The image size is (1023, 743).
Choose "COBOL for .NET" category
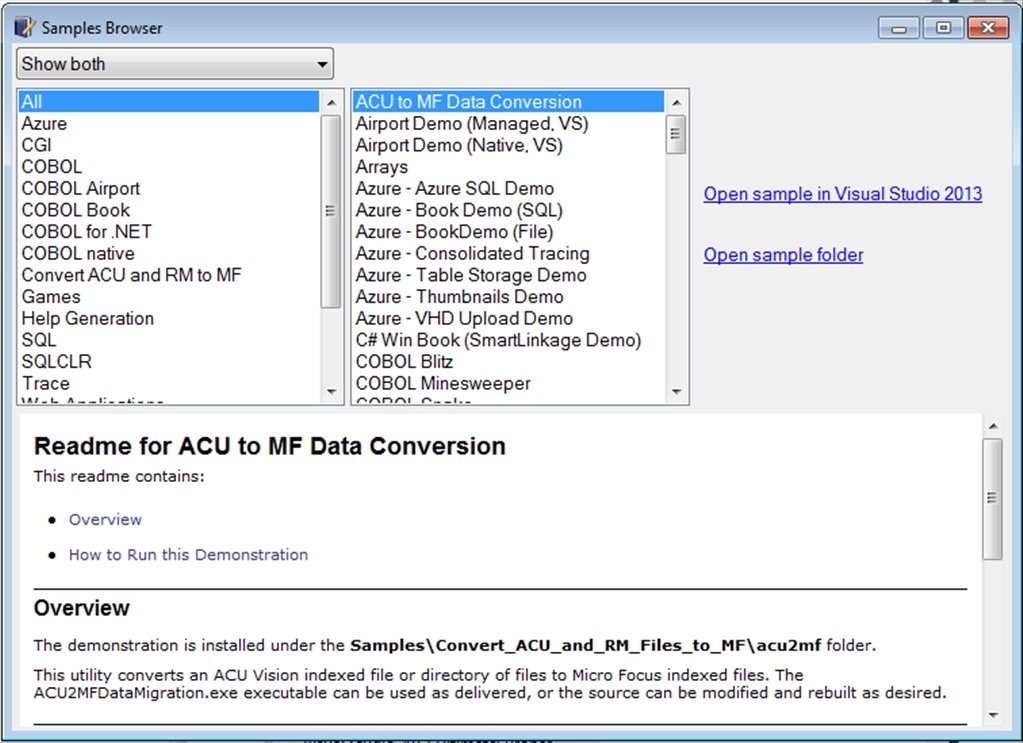tap(169, 232)
